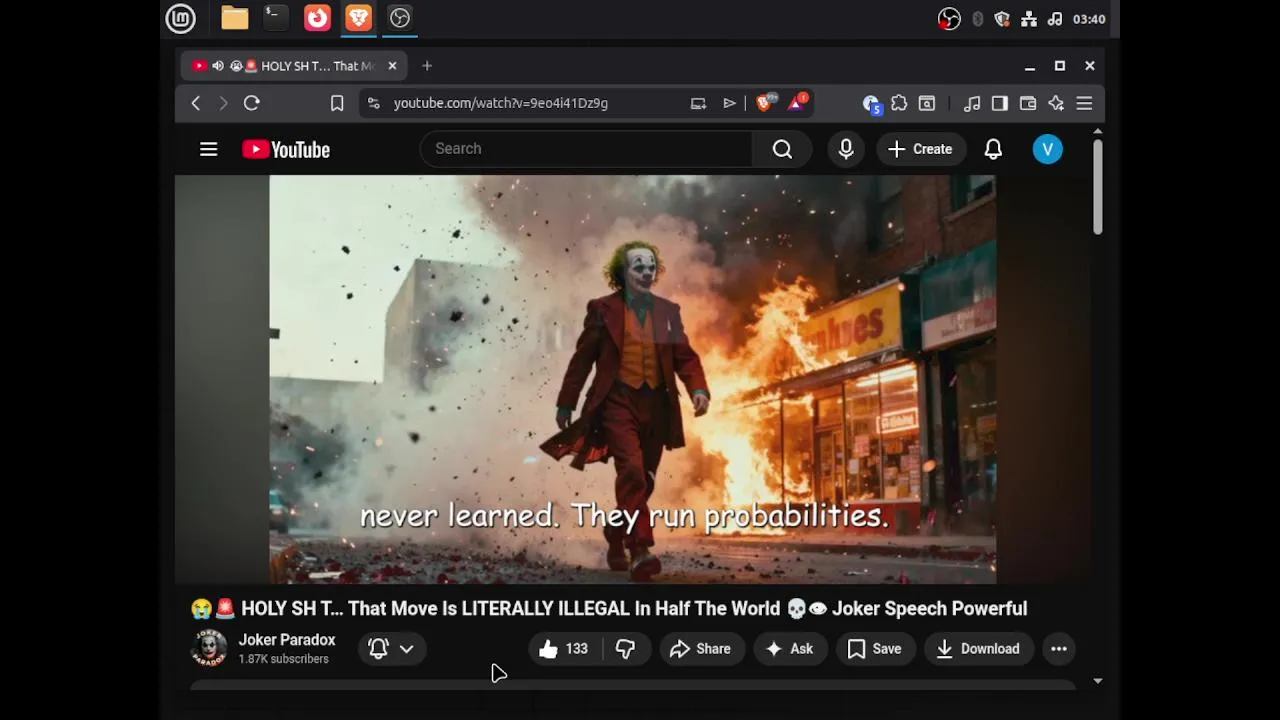The height and width of the screenshot is (720, 1280).
Task: Go back to the previous page
Action: [196, 103]
